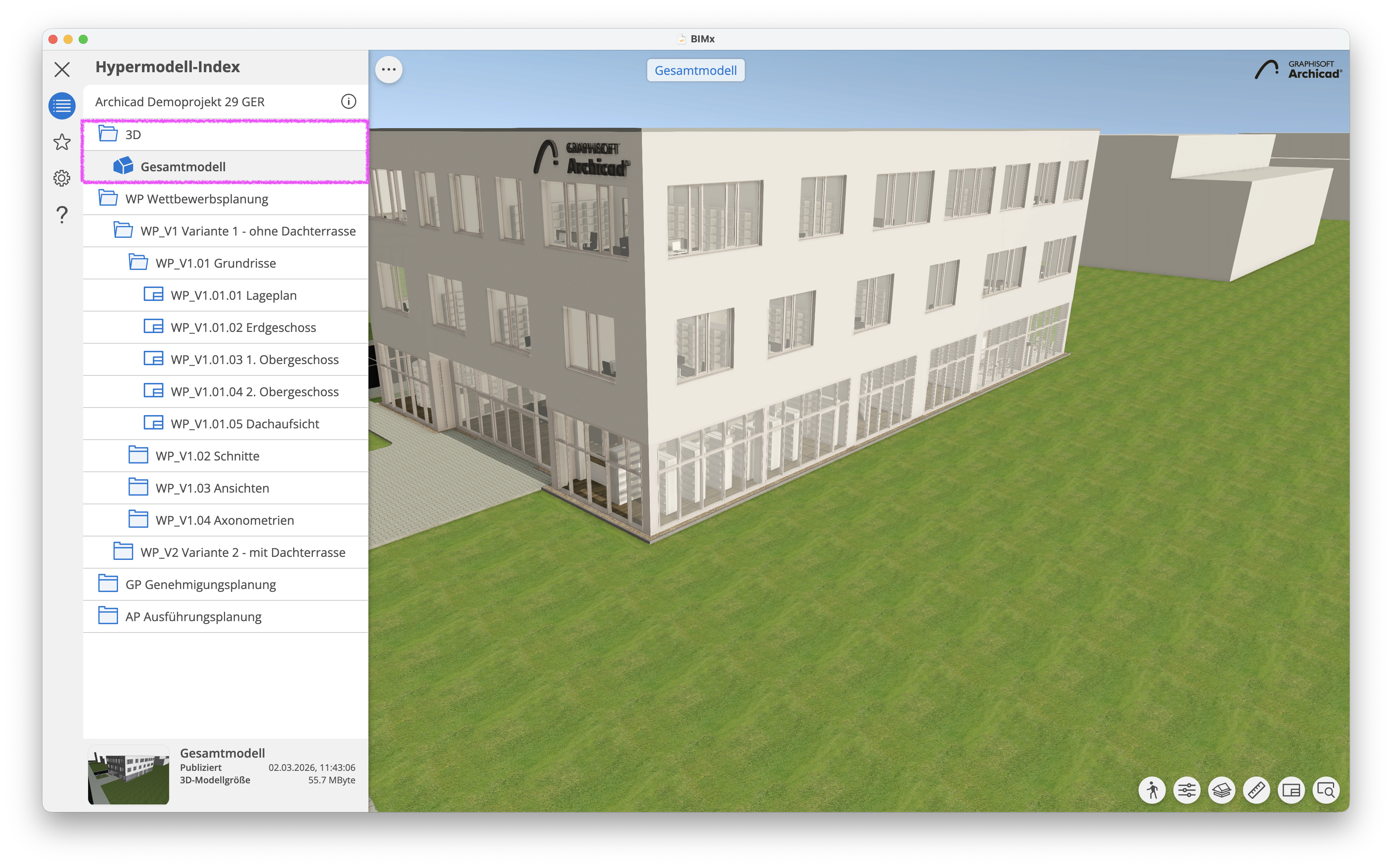Collapse WP_V1 Variante 1 folder

tap(226, 231)
